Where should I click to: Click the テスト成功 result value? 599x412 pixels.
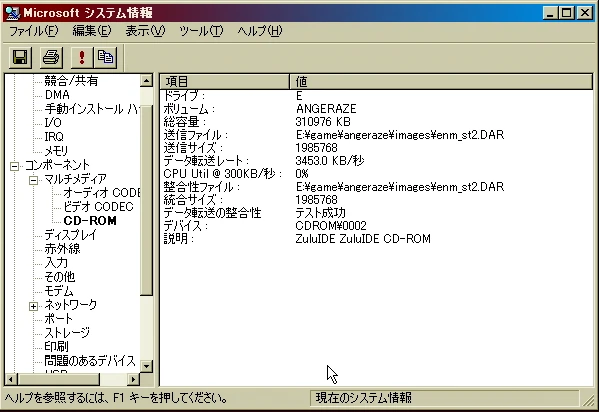point(320,213)
